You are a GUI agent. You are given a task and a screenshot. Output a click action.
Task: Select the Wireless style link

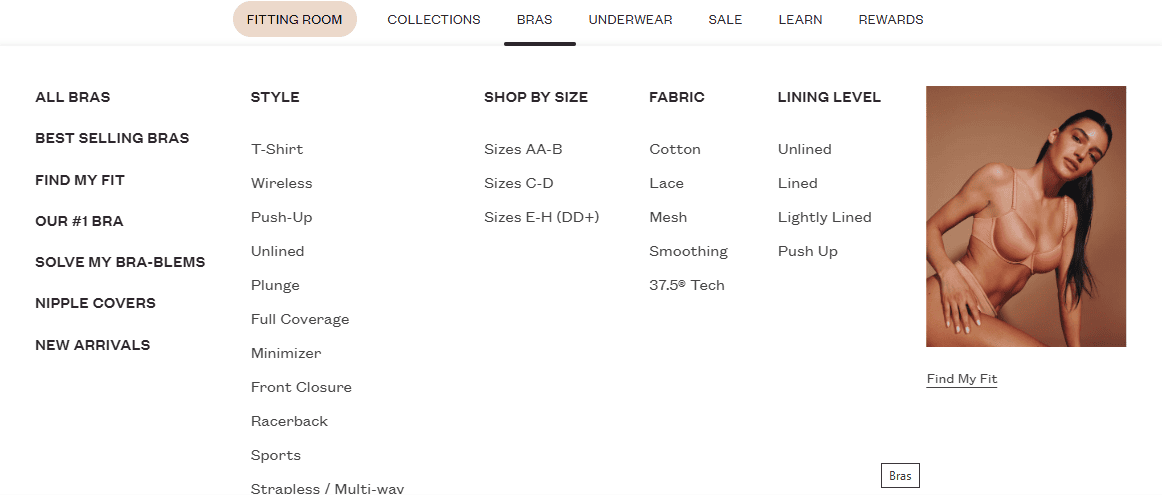point(282,183)
